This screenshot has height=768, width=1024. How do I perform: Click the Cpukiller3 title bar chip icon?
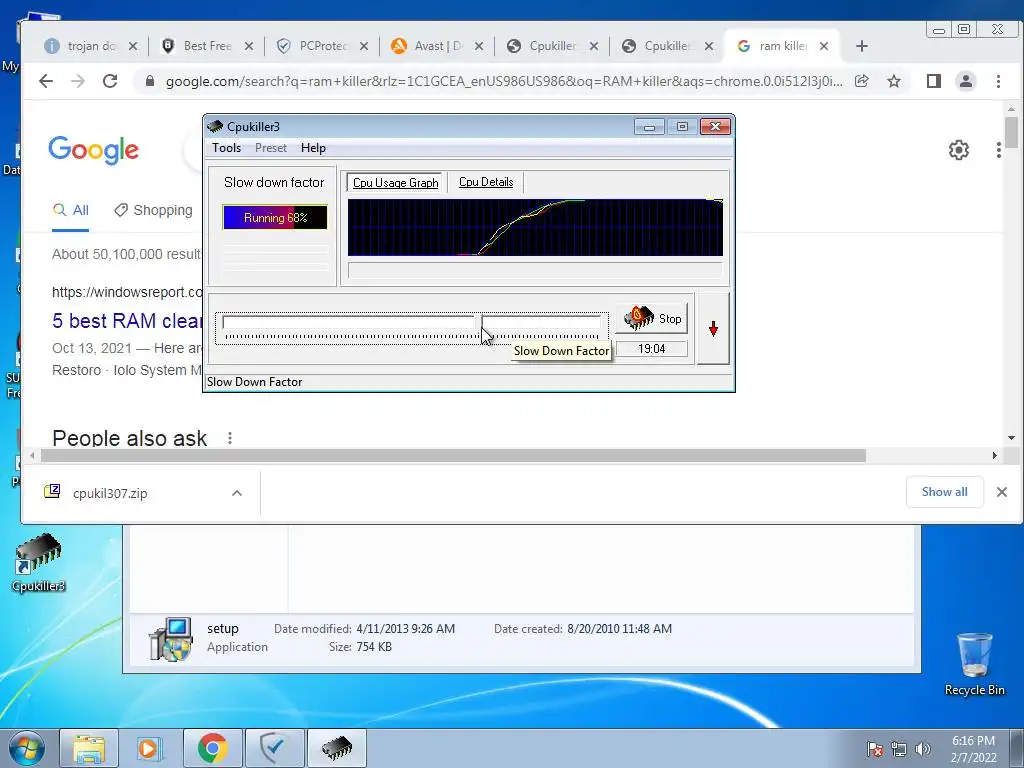tap(215, 126)
